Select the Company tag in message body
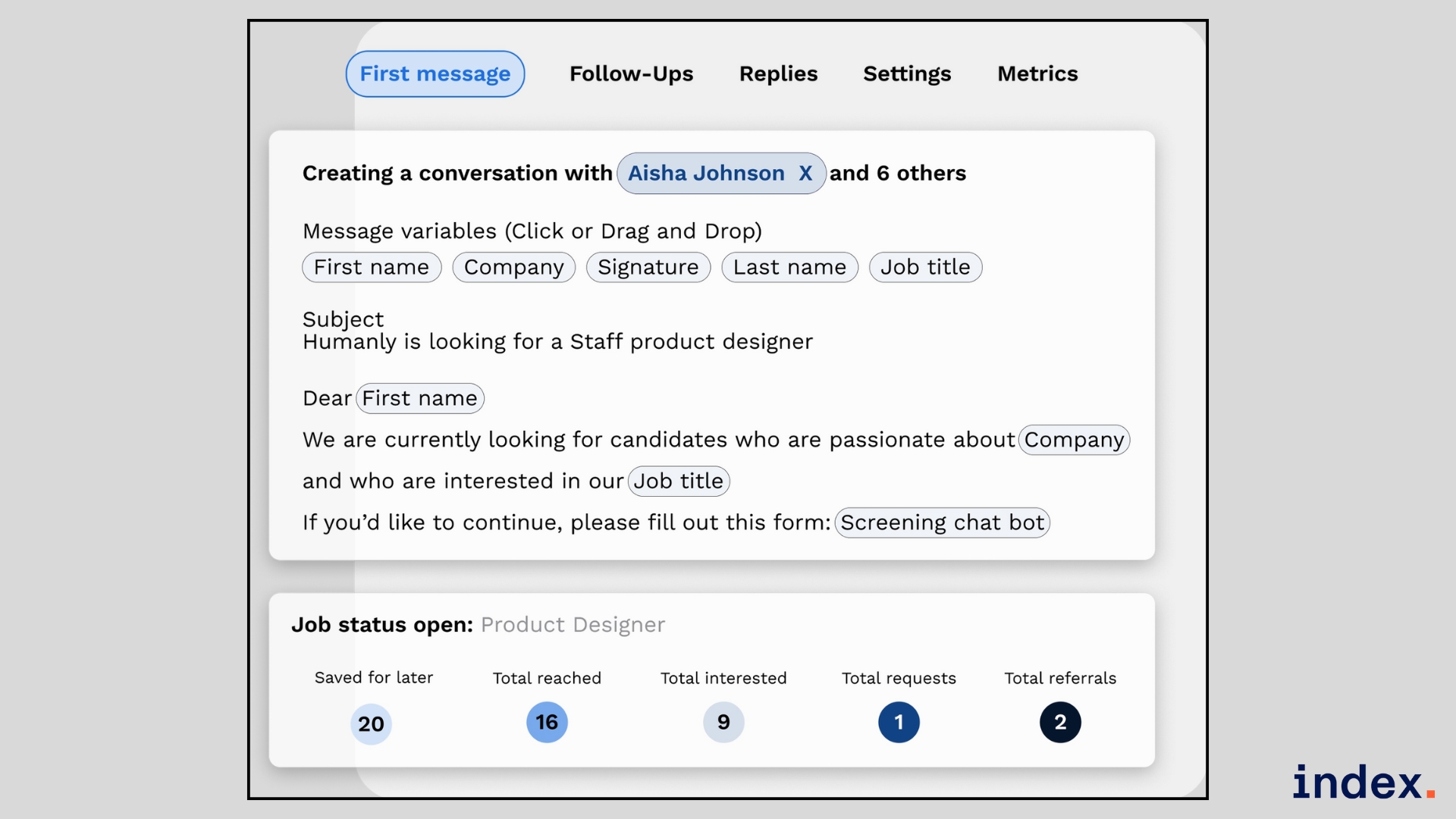The width and height of the screenshot is (1456, 819). (x=1073, y=440)
